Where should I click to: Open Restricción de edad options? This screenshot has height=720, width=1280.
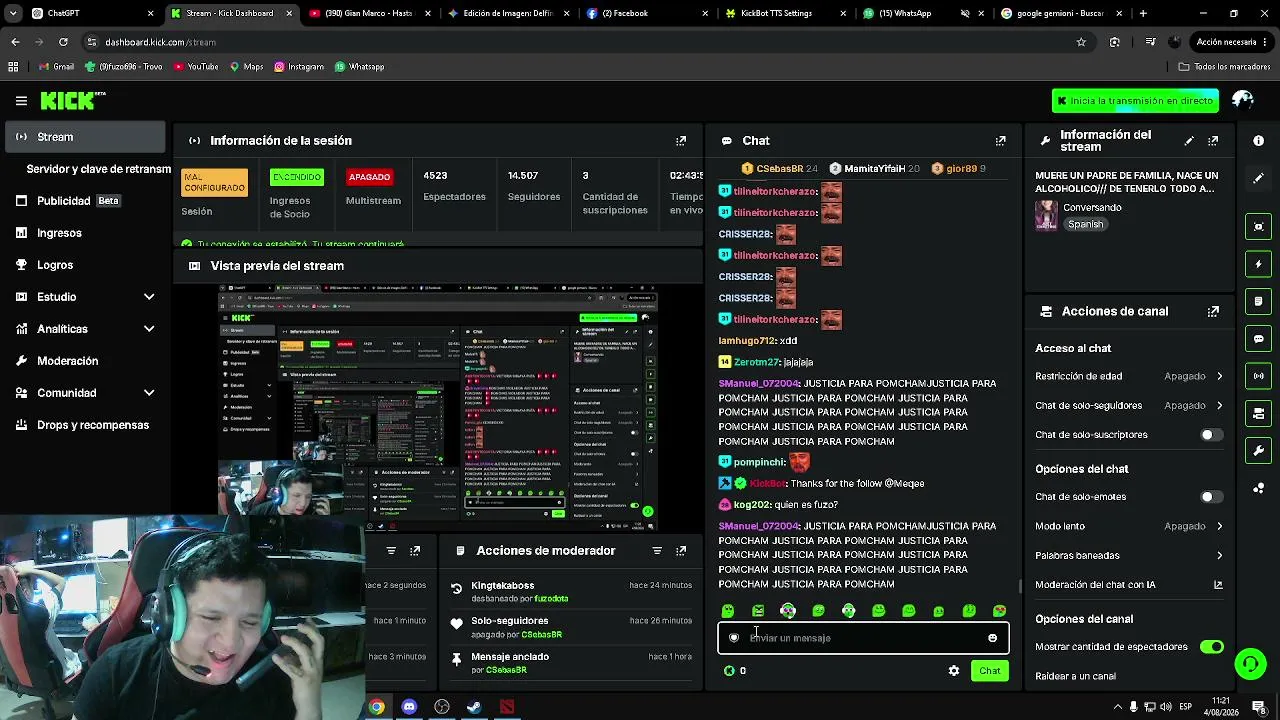coord(1129,376)
